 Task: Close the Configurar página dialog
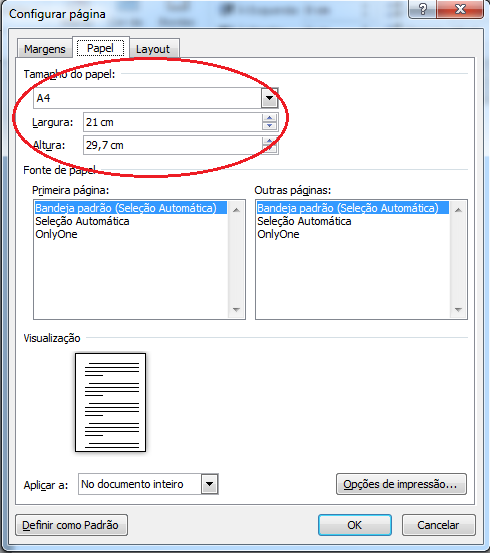pyautogui.click(x=460, y=9)
